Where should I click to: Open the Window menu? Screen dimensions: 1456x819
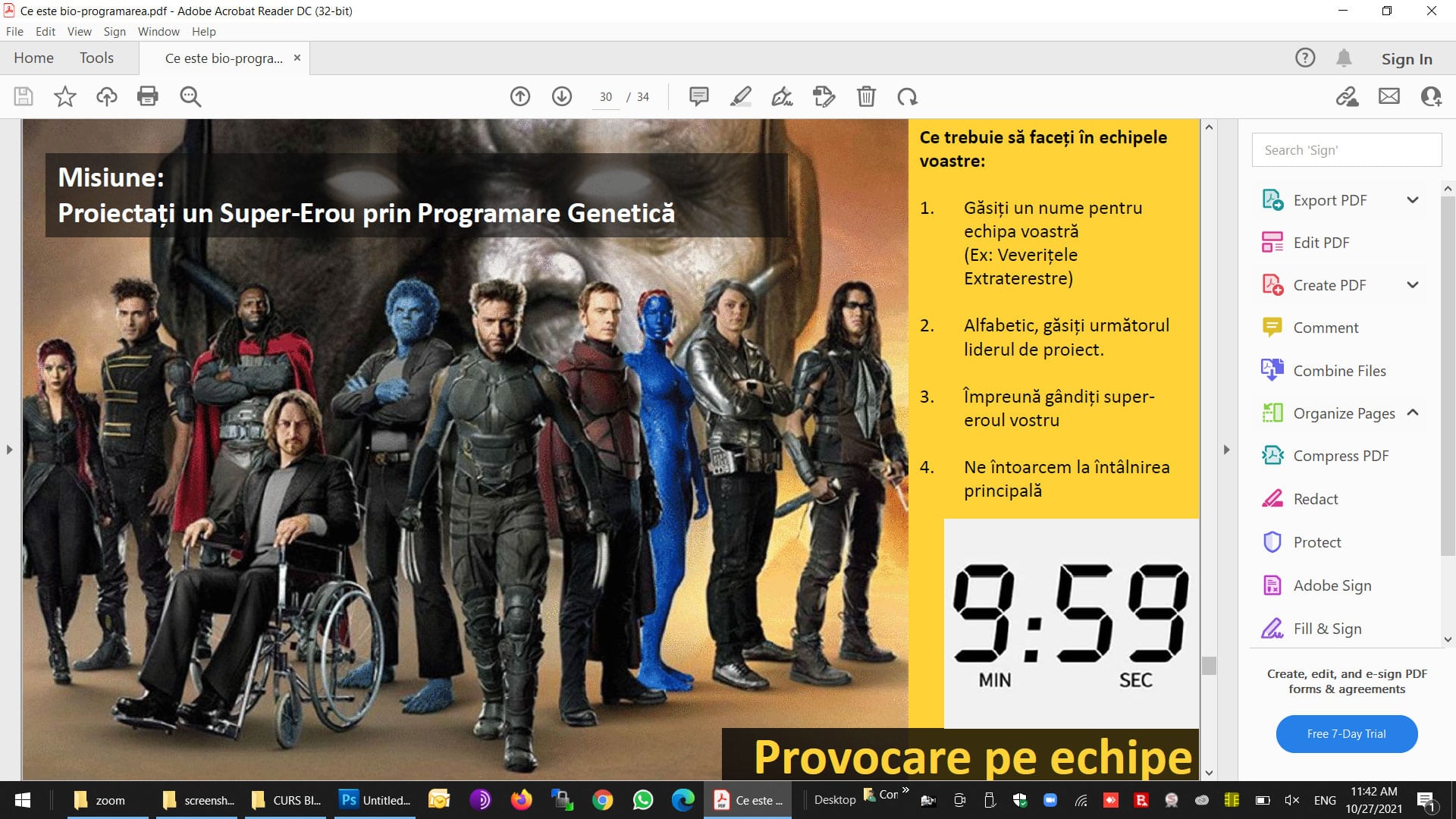158,31
